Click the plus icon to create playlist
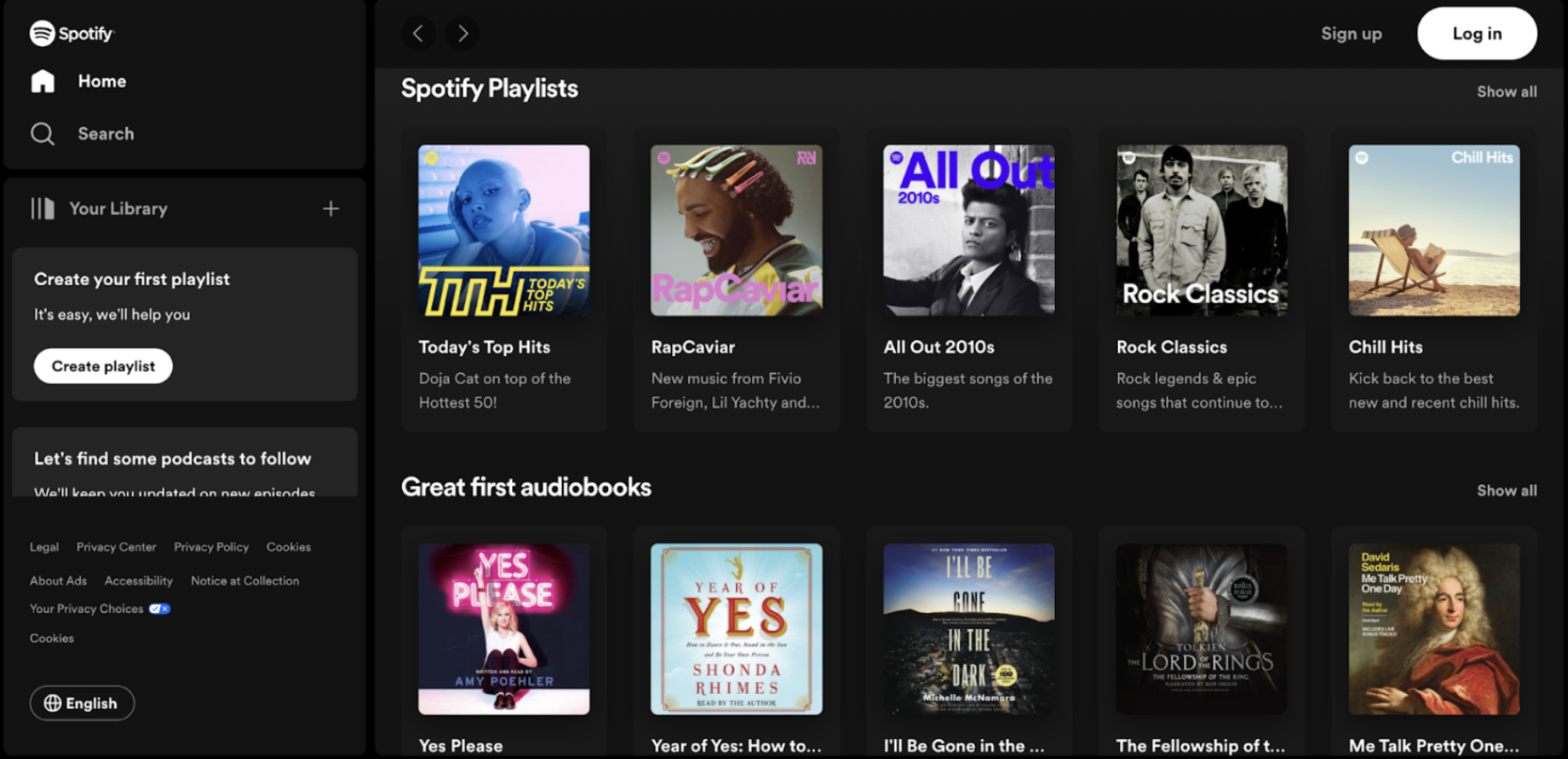 point(330,208)
